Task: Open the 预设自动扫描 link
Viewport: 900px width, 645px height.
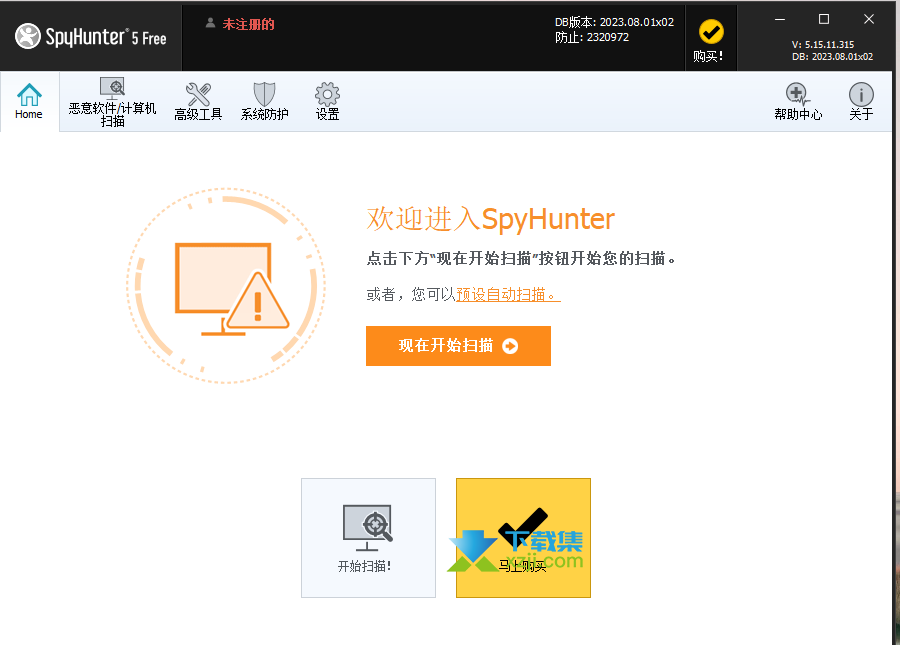Action: (508, 294)
